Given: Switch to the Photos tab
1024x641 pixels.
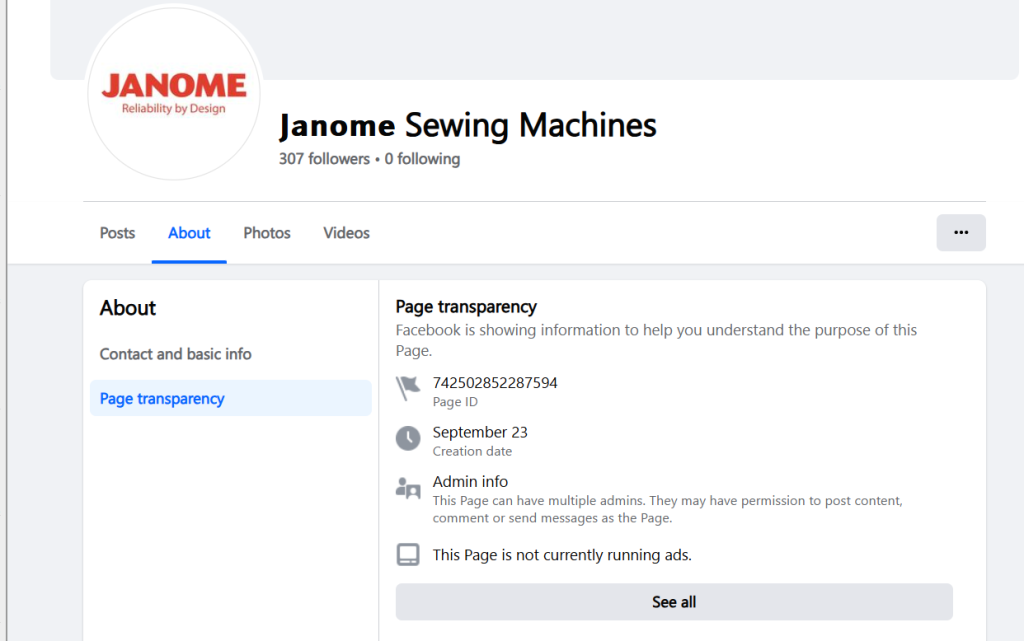Looking at the screenshot, I should click(x=267, y=233).
